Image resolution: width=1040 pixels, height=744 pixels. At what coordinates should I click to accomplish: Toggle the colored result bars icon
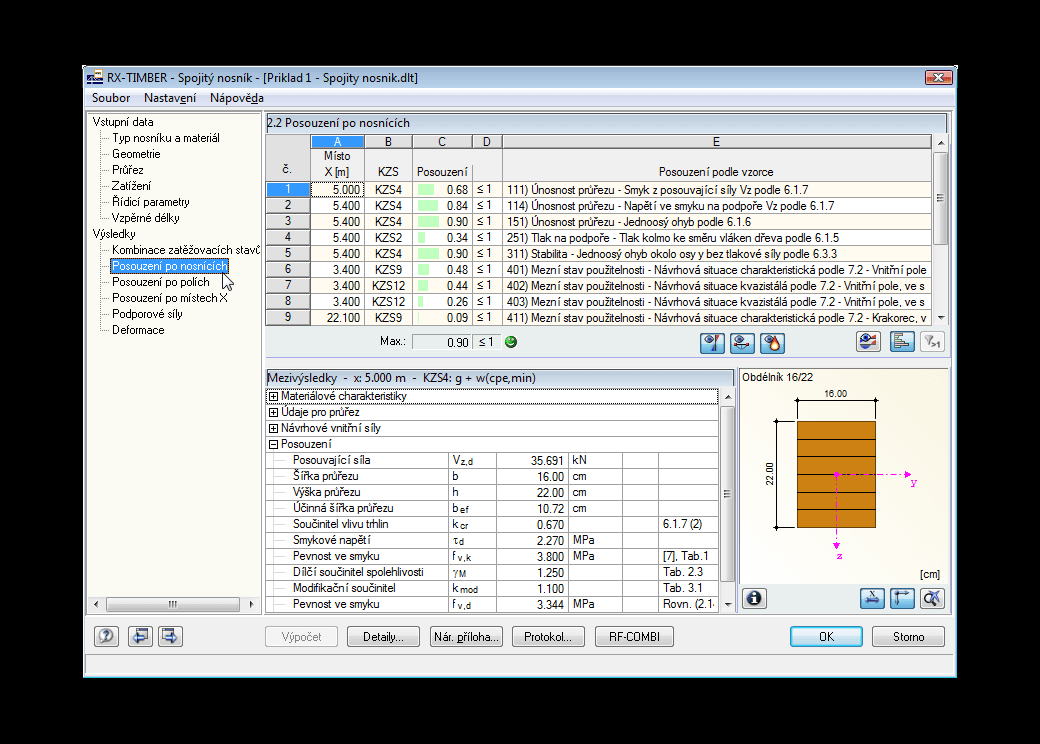tap(902, 342)
